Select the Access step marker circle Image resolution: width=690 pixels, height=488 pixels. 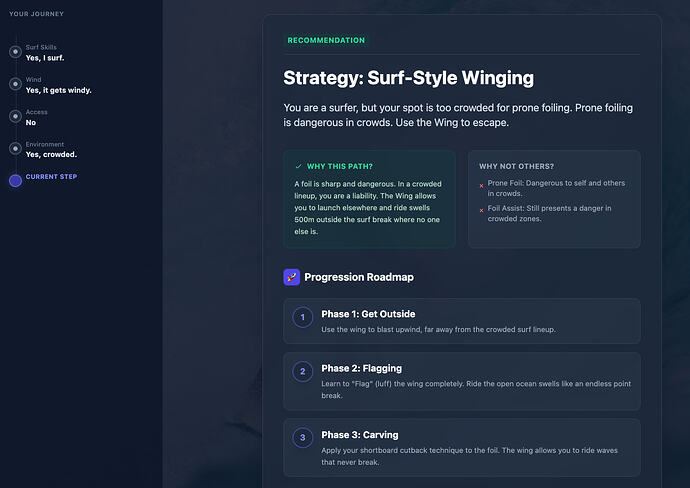coord(15,116)
